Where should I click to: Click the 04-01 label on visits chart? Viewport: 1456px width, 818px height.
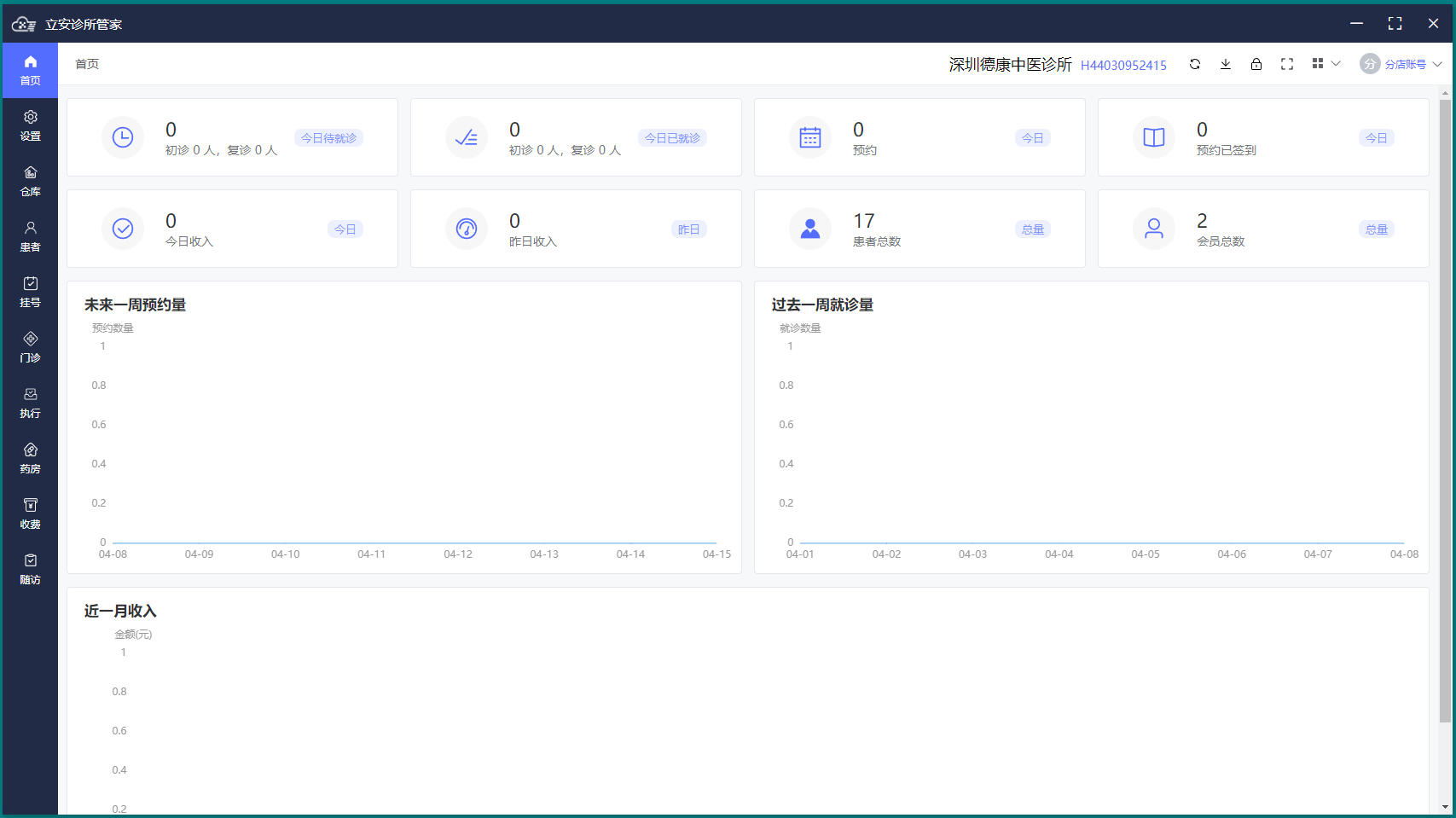pyautogui.click(x=800, y=554)
